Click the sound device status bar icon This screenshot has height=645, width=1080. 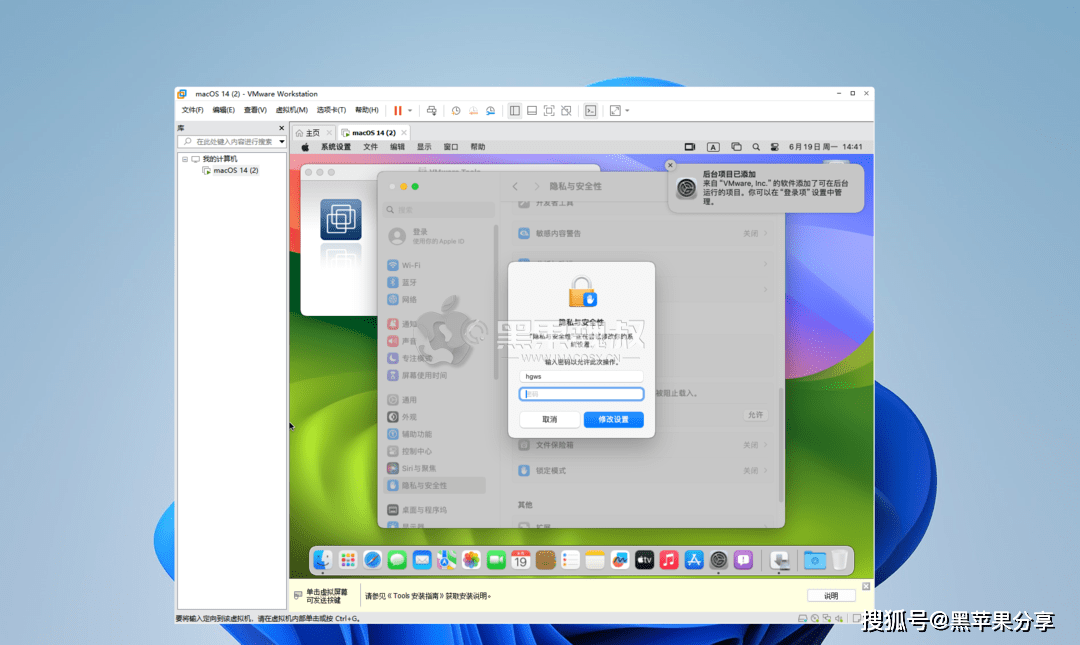839,619
